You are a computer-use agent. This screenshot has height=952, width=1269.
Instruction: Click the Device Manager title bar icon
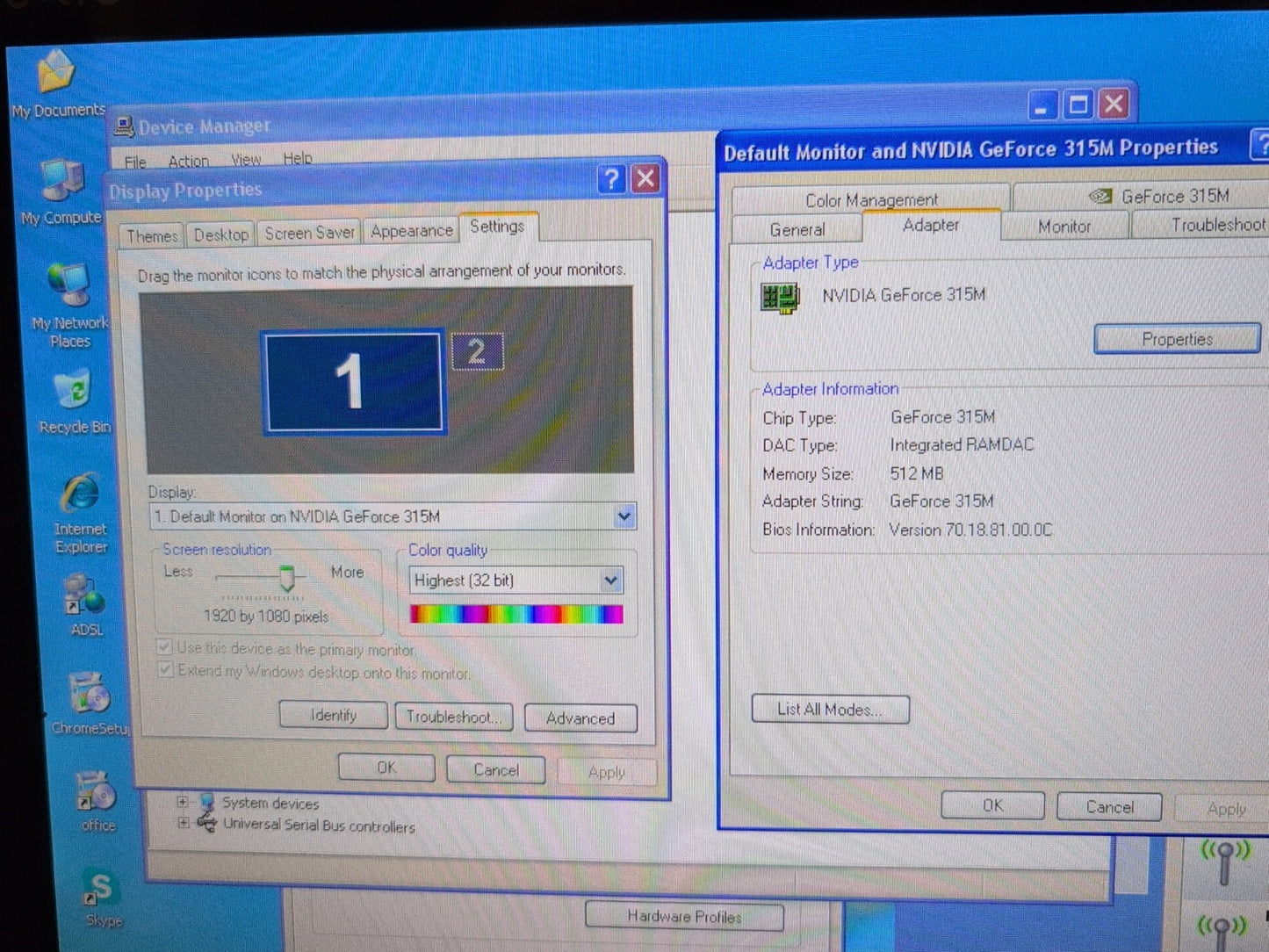[124, 126]
